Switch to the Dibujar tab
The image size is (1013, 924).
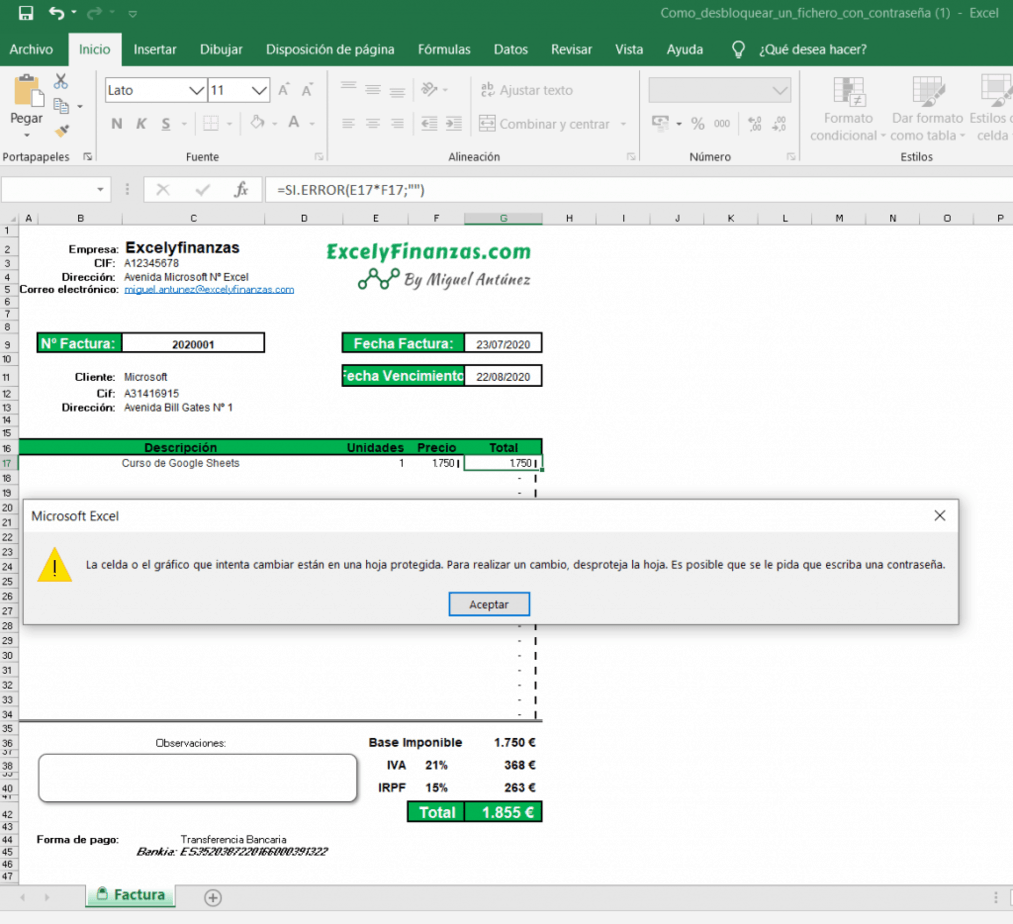click(221, 49)
